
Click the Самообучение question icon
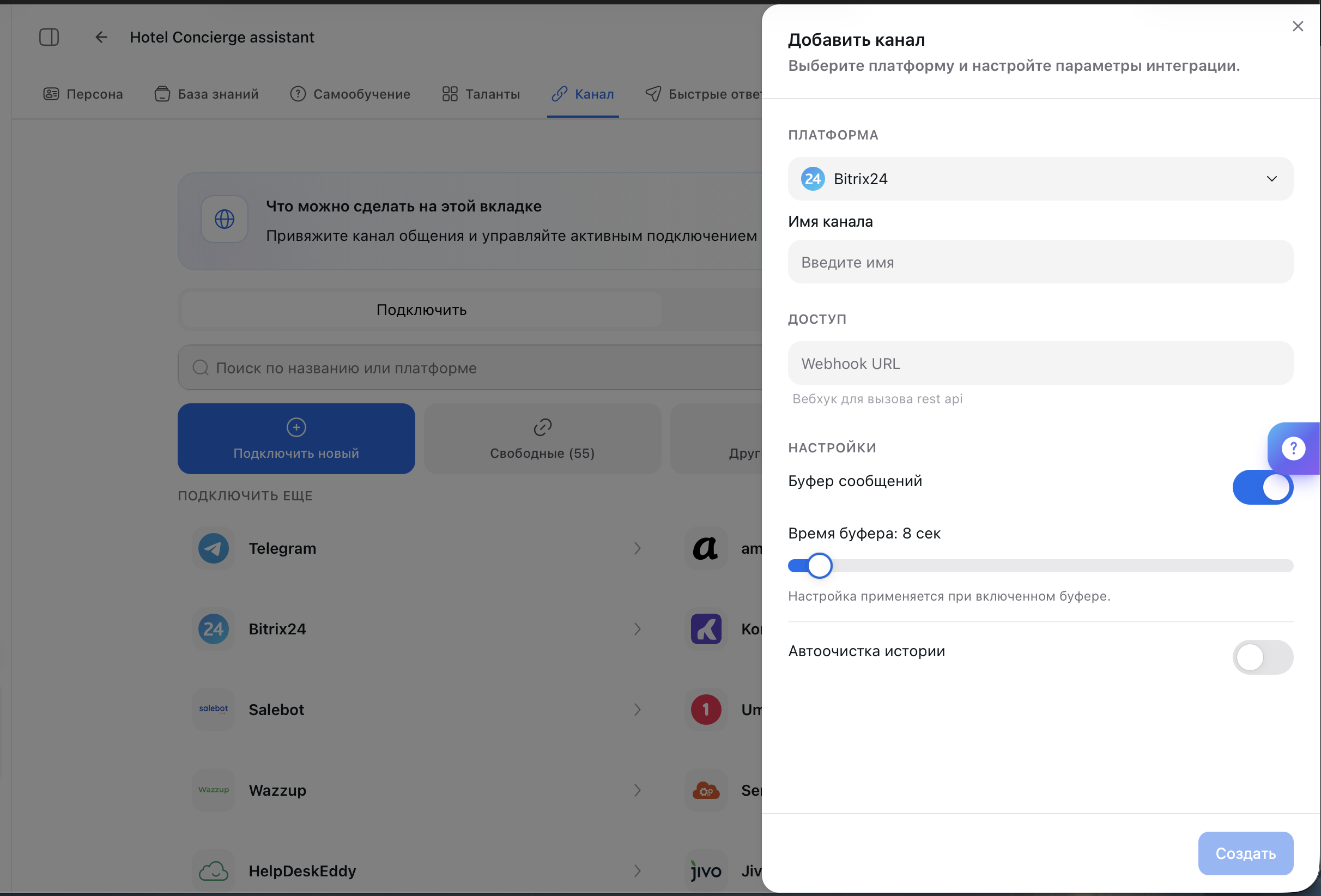[x=298, y=94]
